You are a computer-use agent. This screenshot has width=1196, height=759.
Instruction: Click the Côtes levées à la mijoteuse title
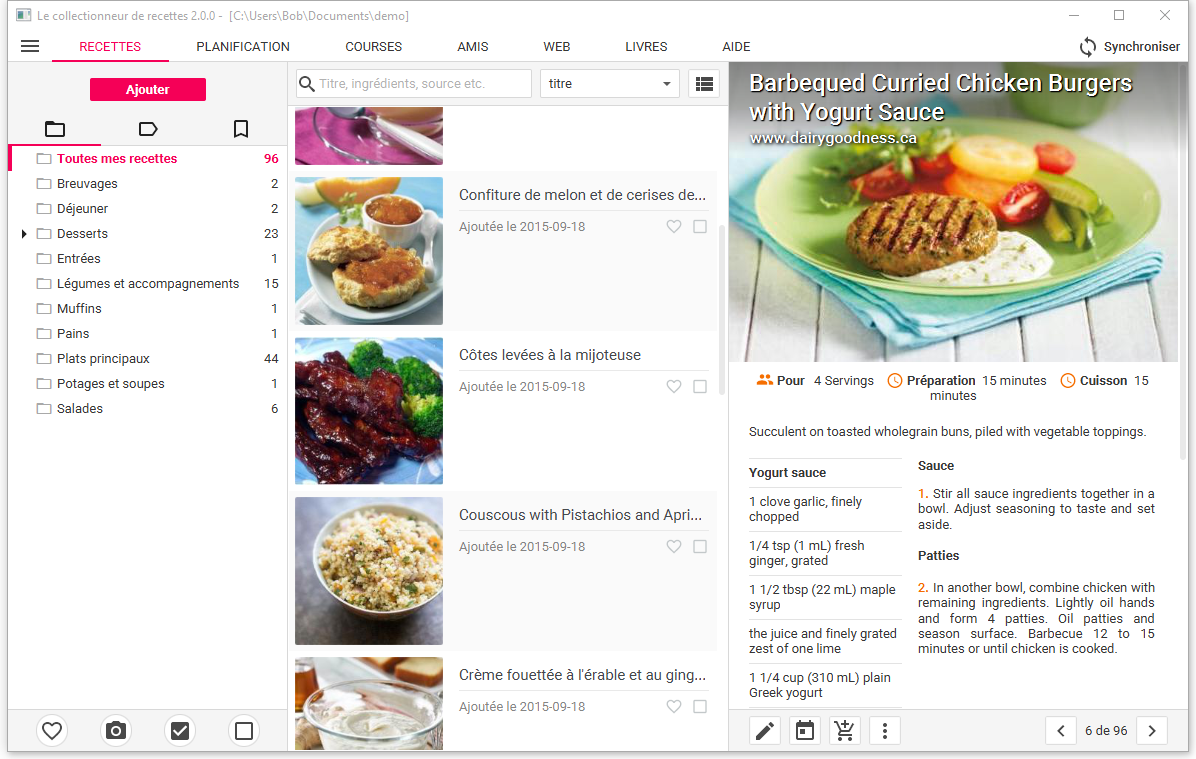coord(550,355)
